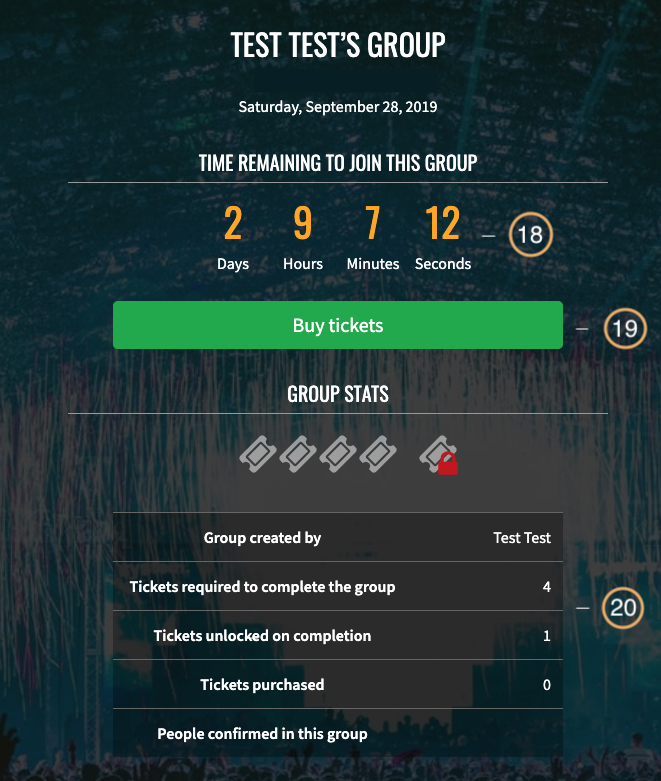The height and width of the screenshot is (781, 661).
Task: Click the first grey ticket icon
Action: [x=258, y=454]
